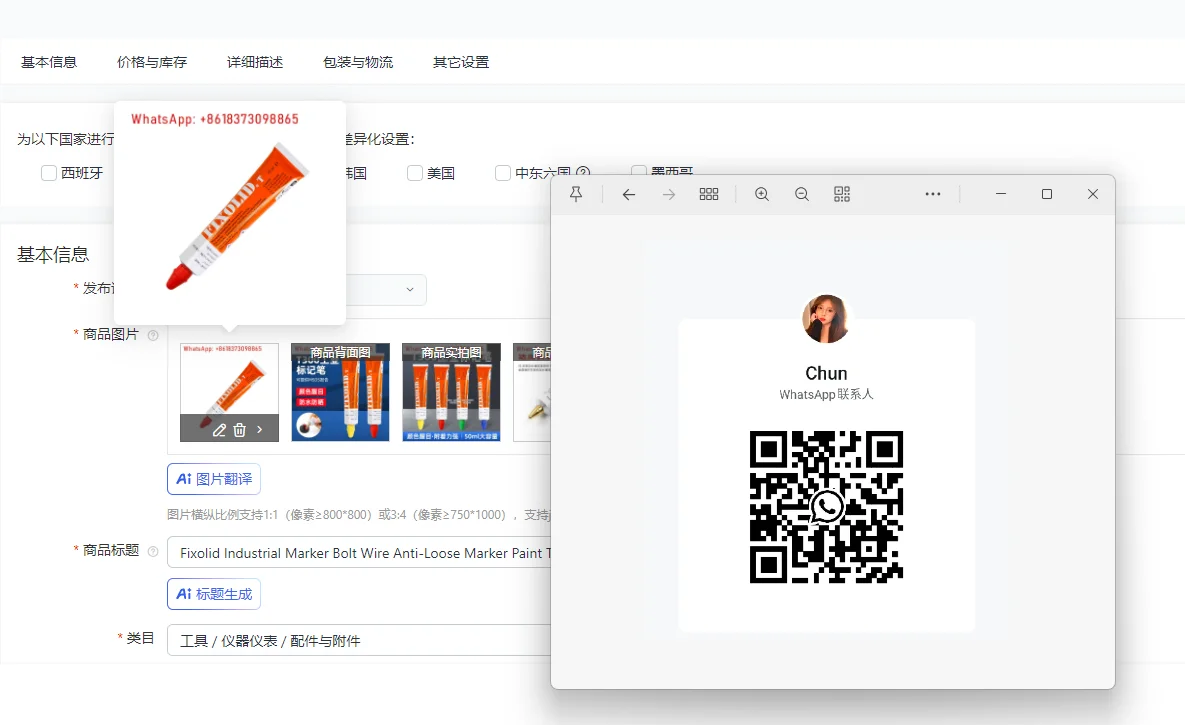Image resolution: width=1185 pixels, height=725 pixels.
Task: Open thumbnail grid view in image viewer
Action: click(709, 194)
